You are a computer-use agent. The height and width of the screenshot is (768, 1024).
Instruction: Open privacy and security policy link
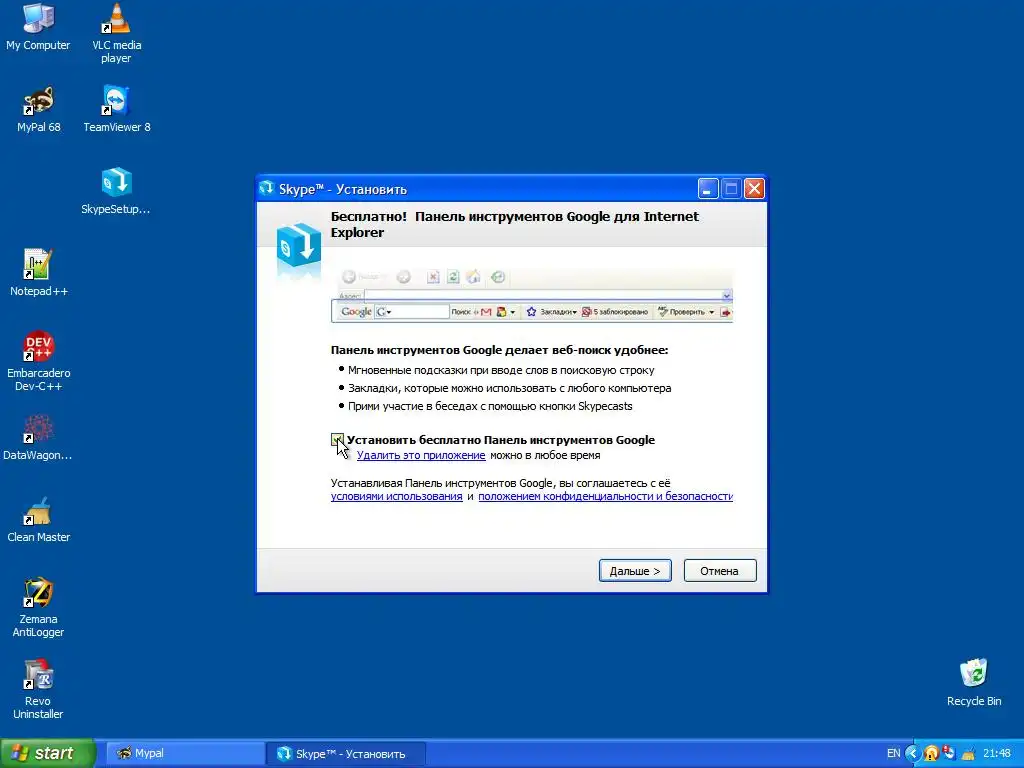point(605,496)
